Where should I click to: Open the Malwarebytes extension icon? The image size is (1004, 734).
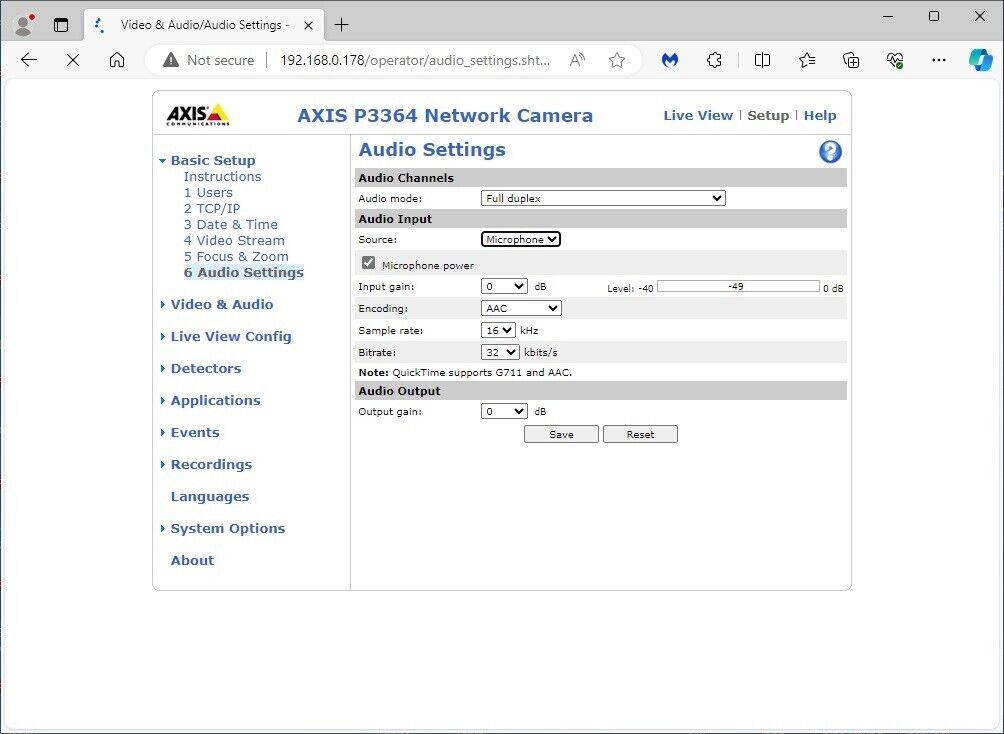click(x=670, y=60)
